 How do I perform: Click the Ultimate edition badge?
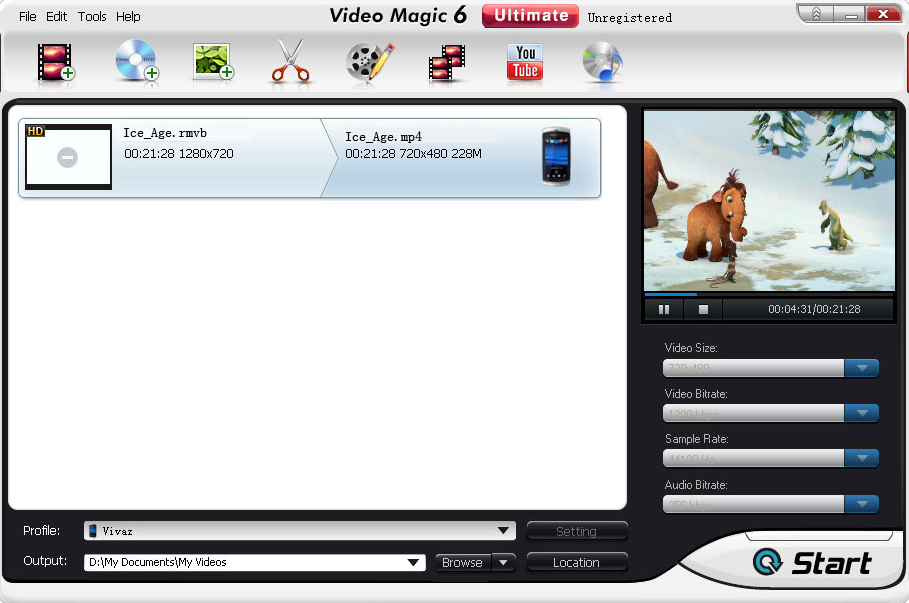tap(530, 16)
